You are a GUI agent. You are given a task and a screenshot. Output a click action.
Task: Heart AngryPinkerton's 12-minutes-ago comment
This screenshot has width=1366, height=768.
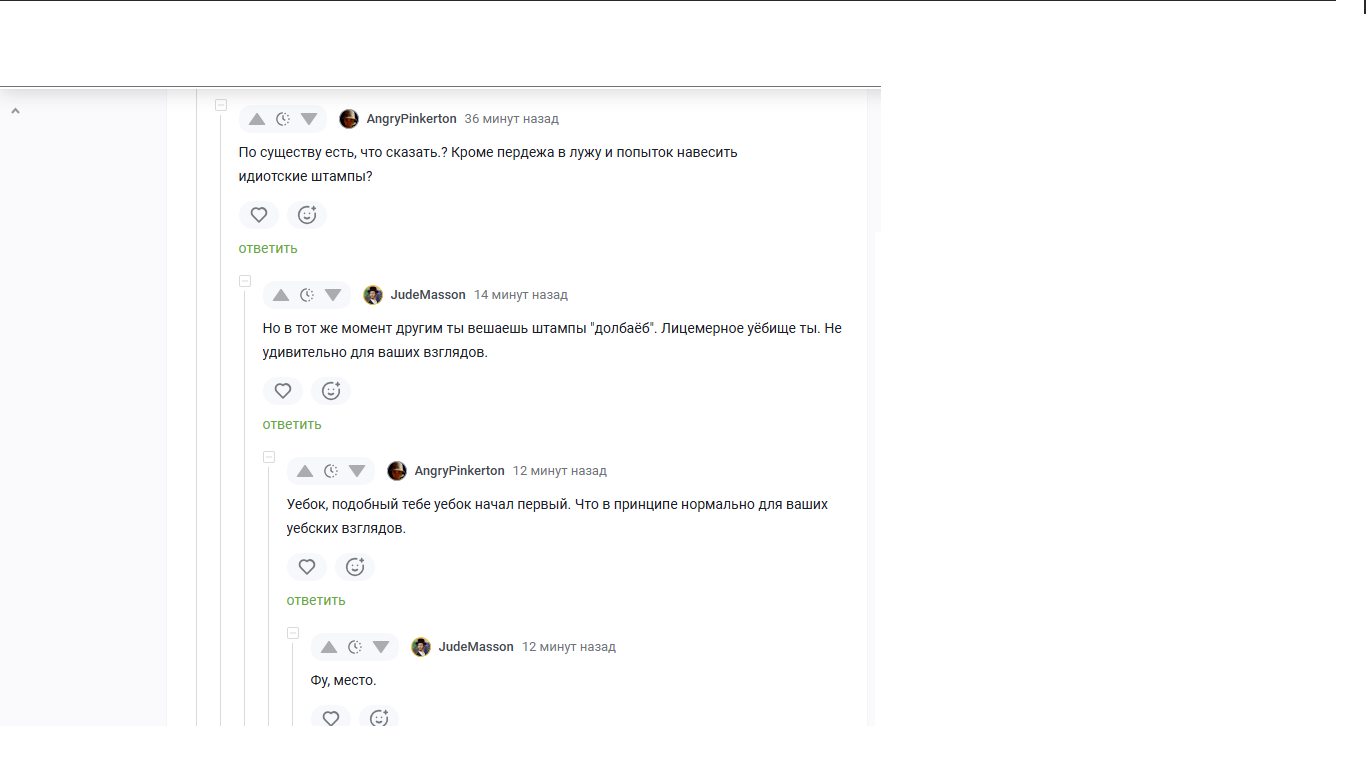point(307,567)
